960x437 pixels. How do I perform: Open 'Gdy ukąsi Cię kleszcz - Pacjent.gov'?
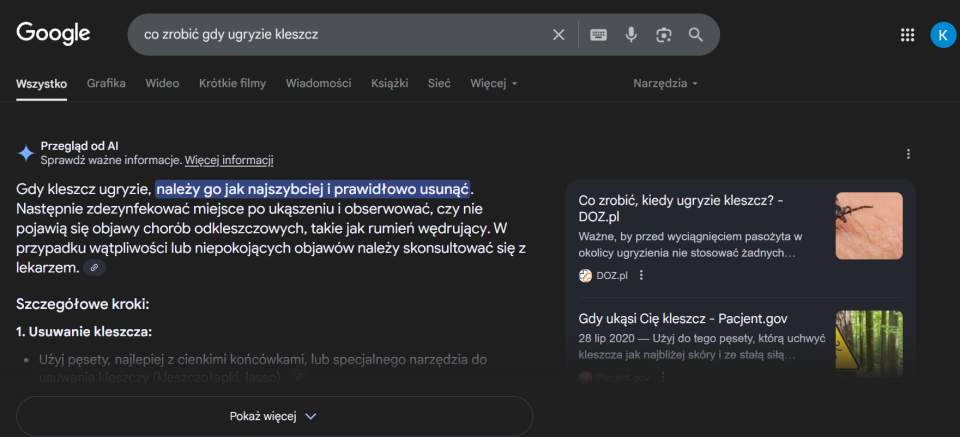[x=683, y=319]
